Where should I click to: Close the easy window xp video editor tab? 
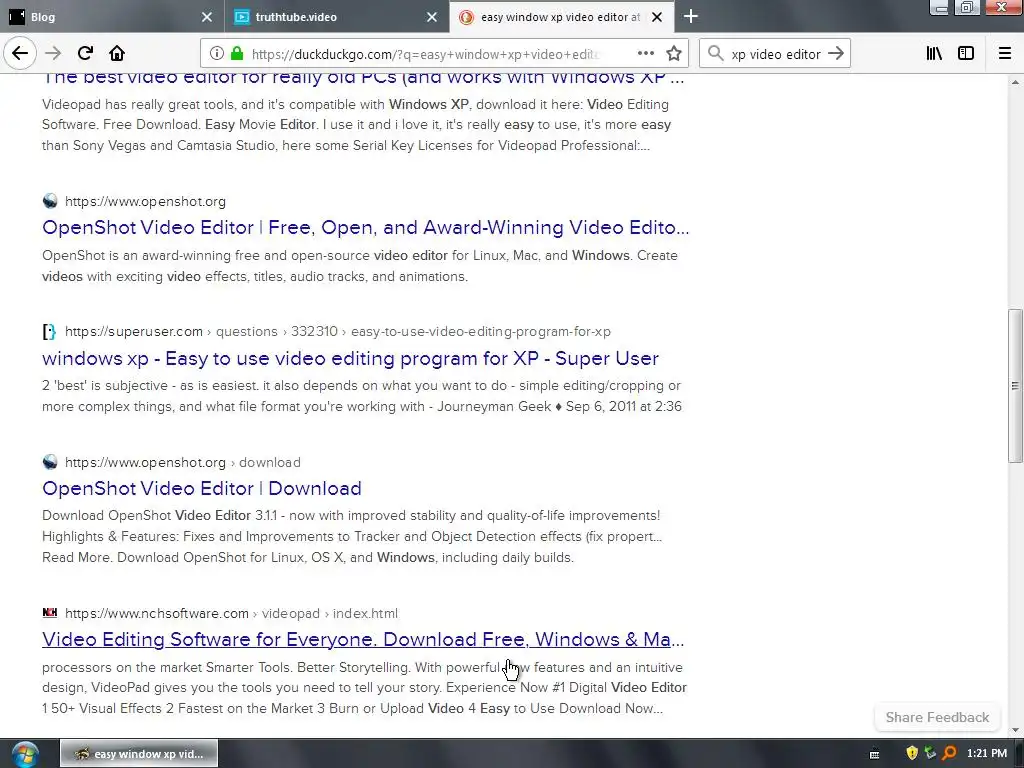[657, 17]
